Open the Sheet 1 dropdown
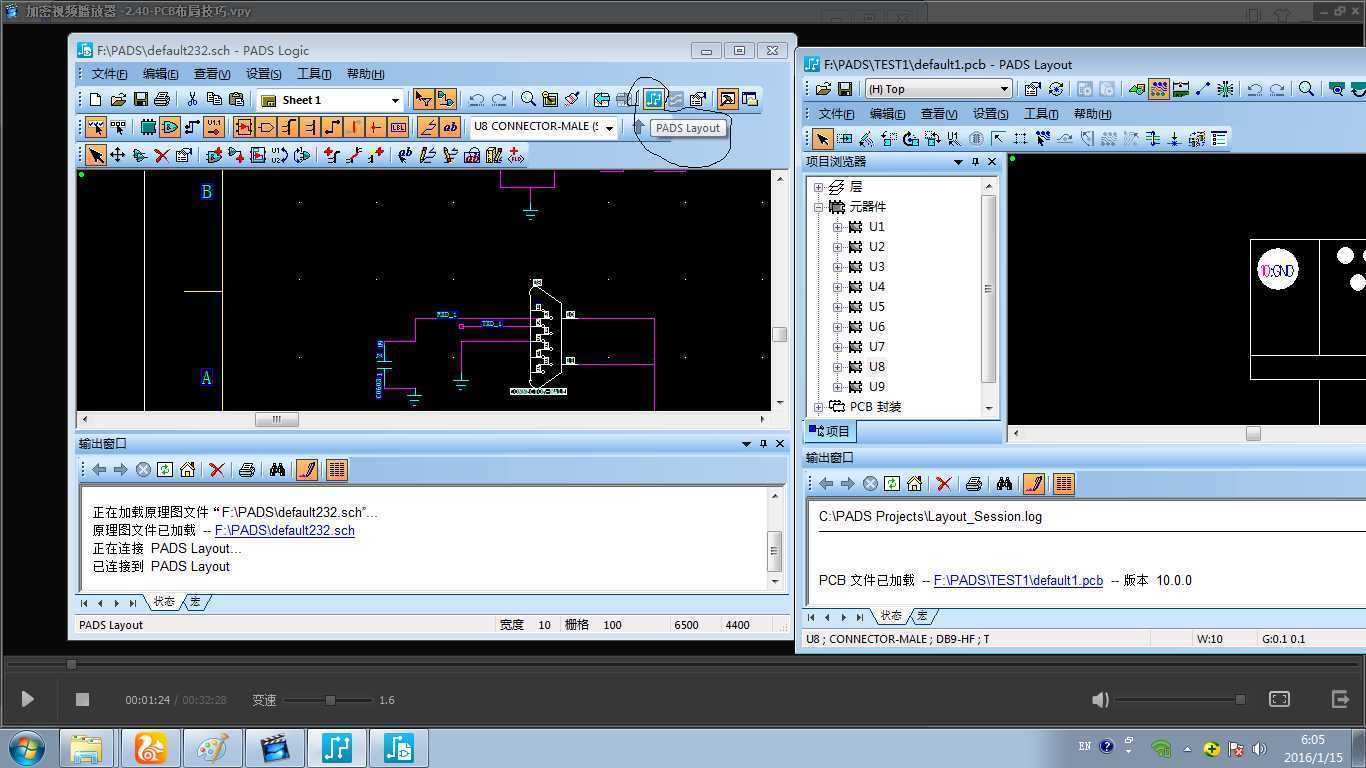The image size is (1366, 768). tap(395, 100)
